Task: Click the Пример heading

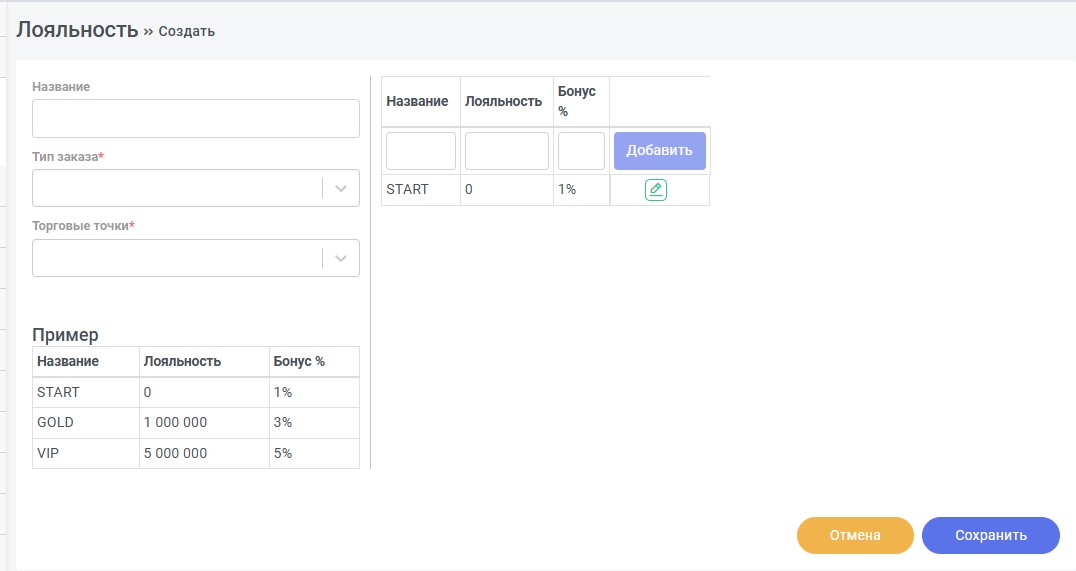Action: (x=65, y=335)
